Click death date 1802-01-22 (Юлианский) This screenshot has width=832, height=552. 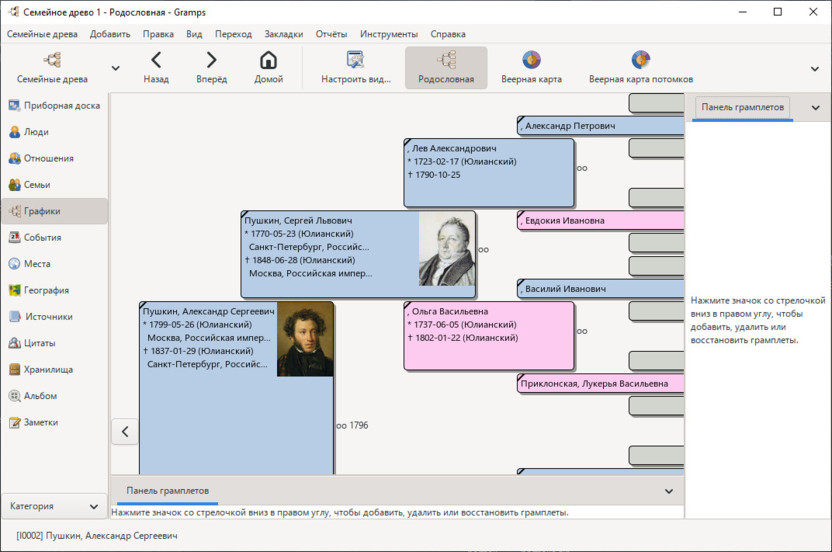click(x=463, y=338)
